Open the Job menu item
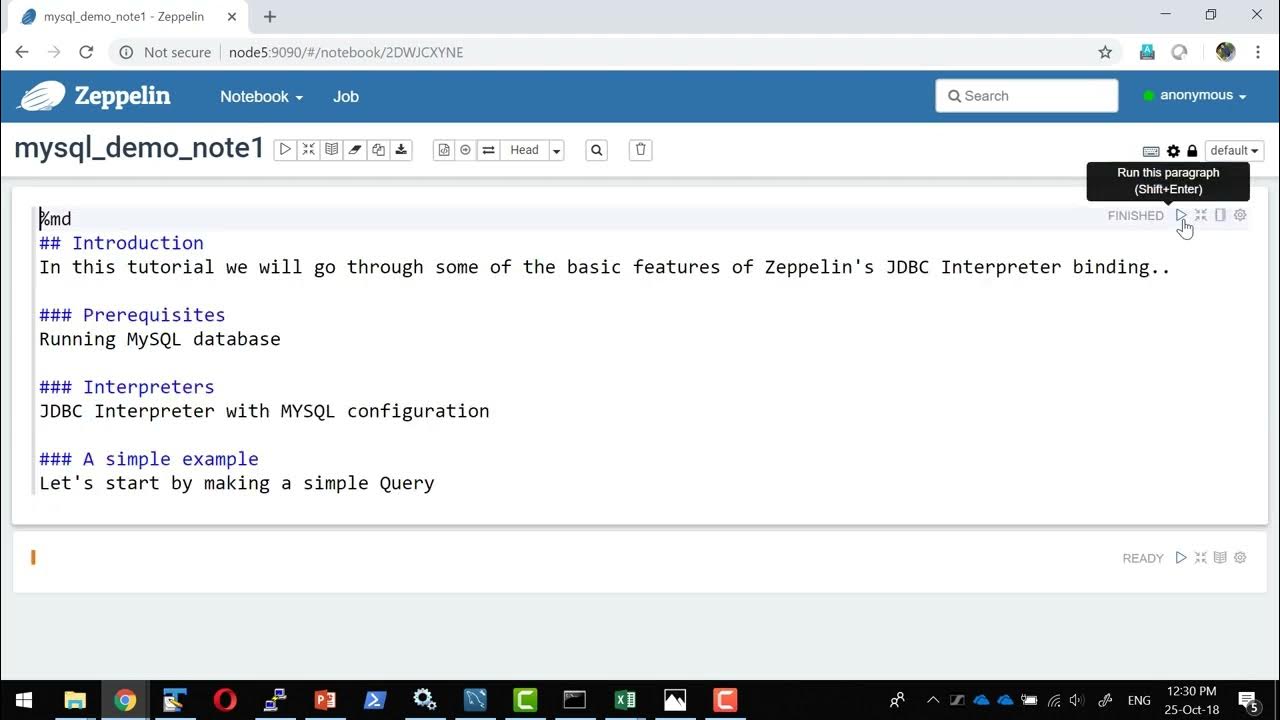 click(x=346, y=96)
